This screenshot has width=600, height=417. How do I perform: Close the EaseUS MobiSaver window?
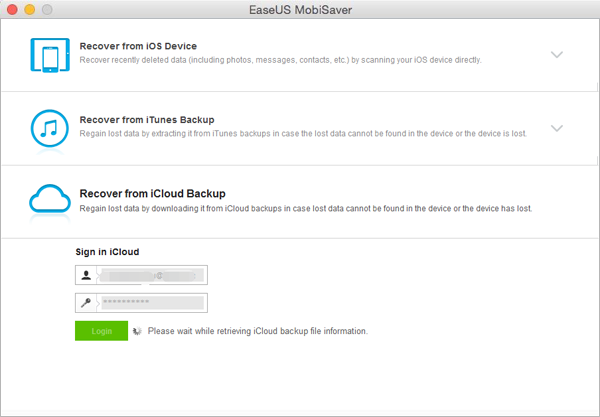pyautogui.click(x=12, y=9)
